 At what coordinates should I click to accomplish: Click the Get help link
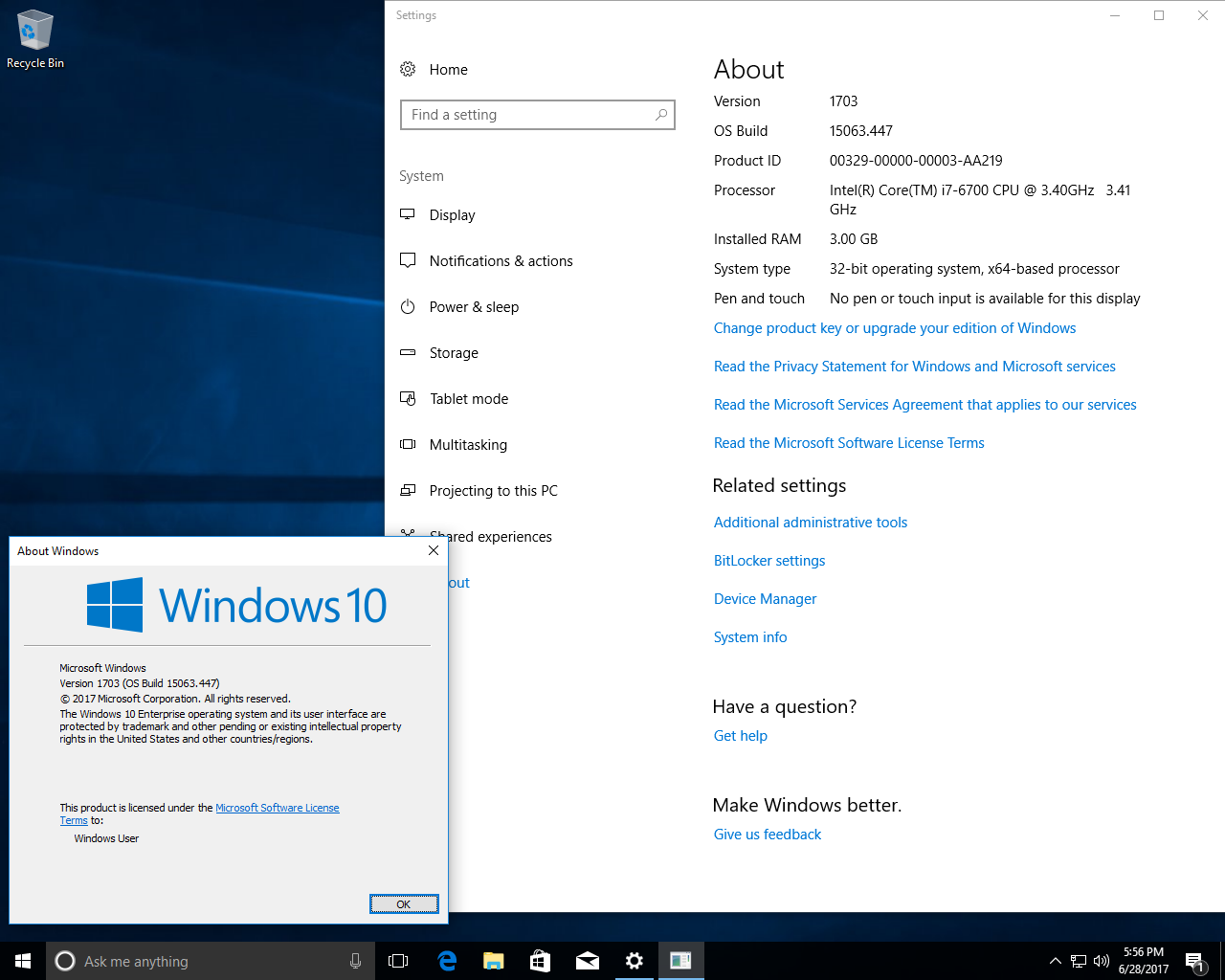pyautogui.click(x=740, y=736)
